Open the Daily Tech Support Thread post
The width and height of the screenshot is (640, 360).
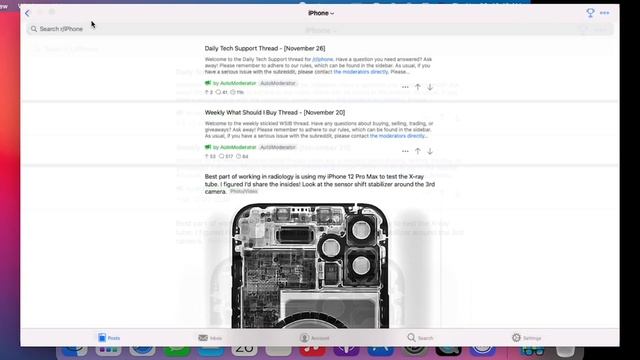(265, 48)
